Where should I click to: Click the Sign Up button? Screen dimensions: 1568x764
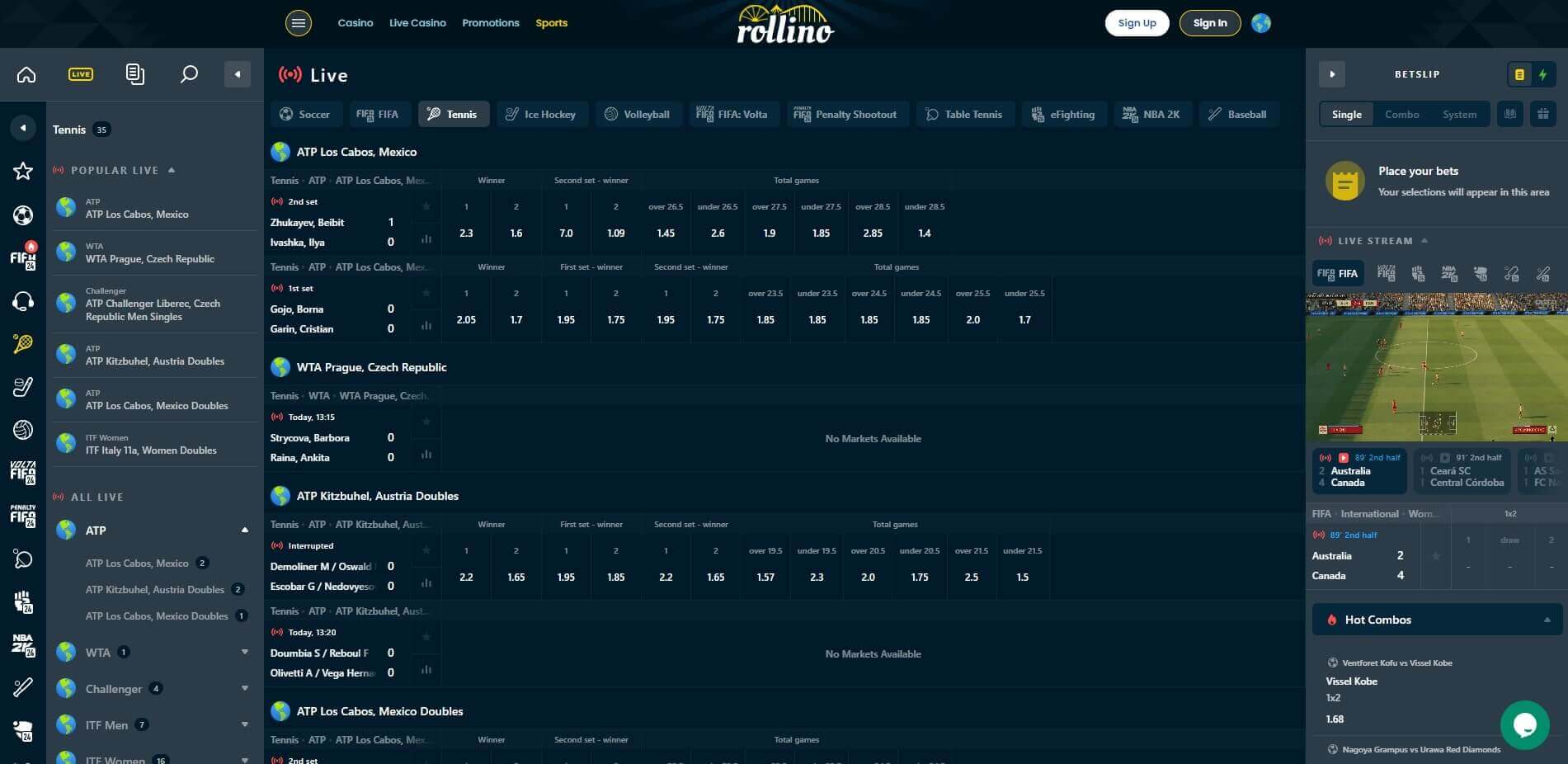point(1137,22)
